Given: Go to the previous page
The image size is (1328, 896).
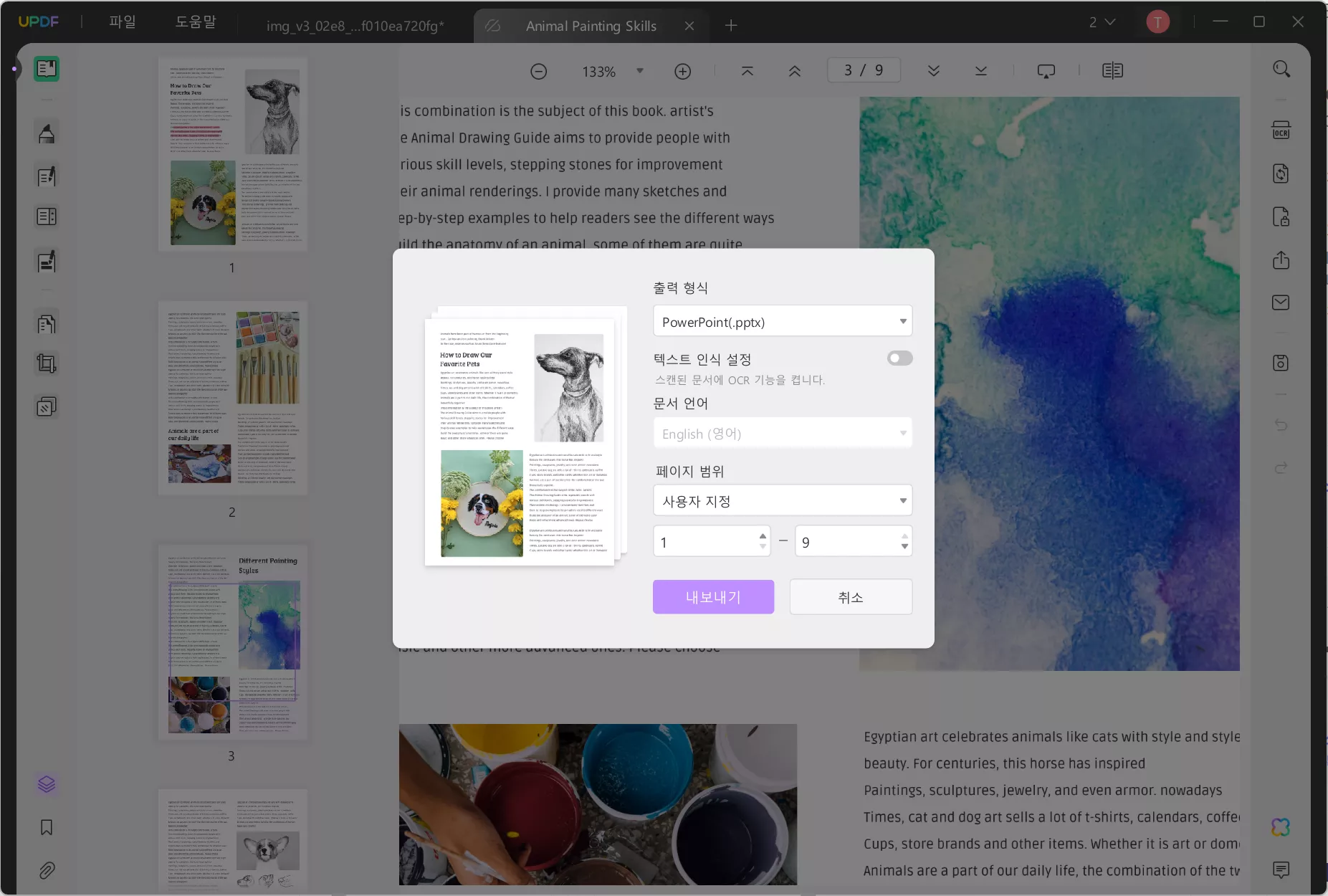Looking at the screenshot, I should (x=795, y=71).
